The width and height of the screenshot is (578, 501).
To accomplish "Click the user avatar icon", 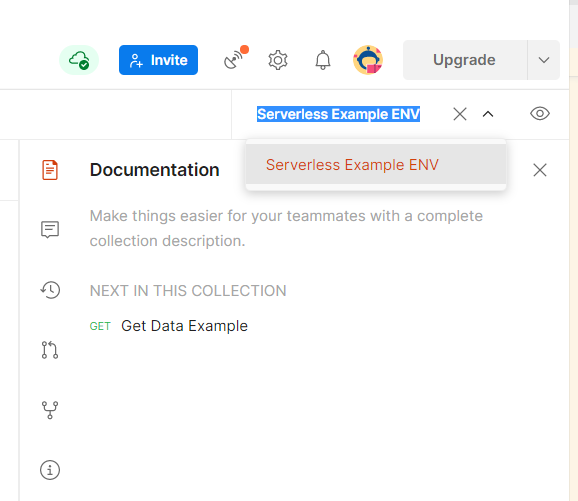I will point(368,60).
